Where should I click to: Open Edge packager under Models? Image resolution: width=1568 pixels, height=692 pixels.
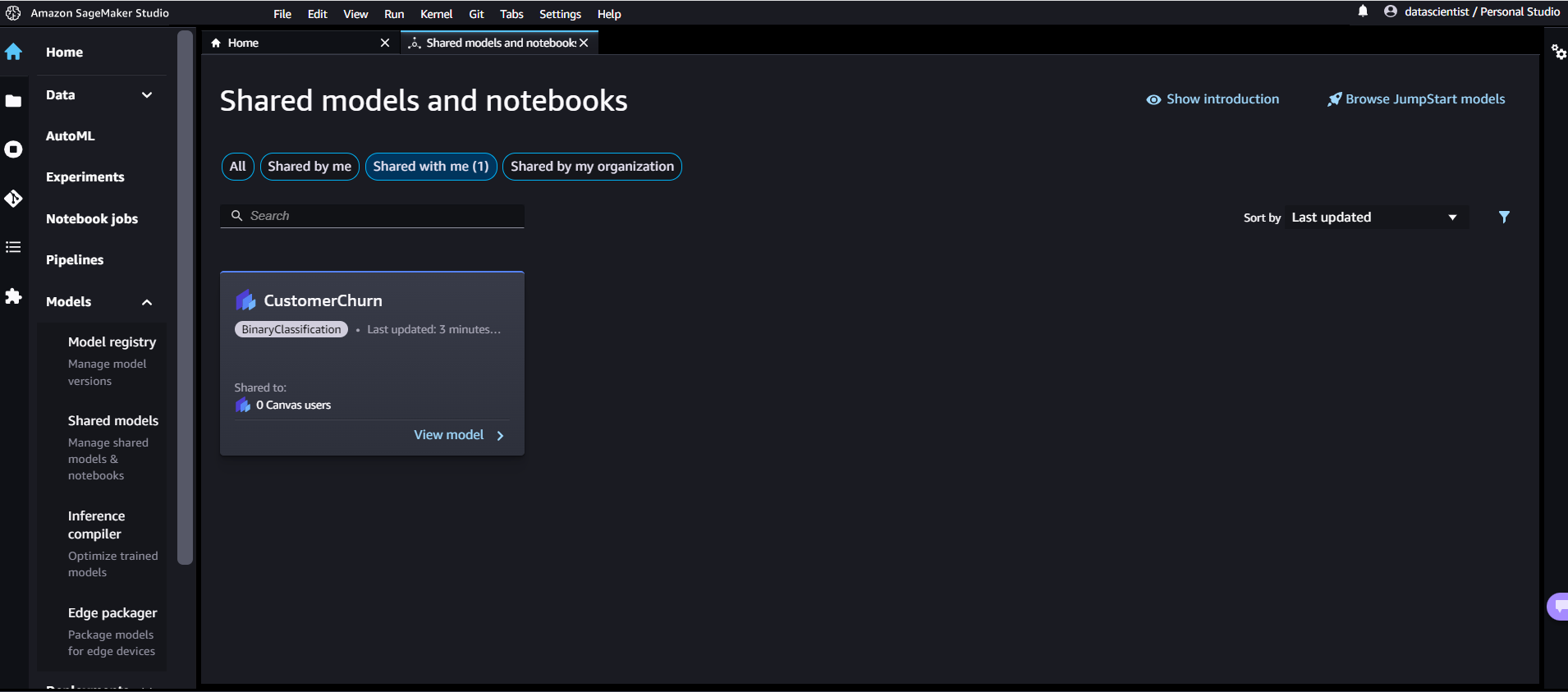pyautogui.click(x=112, y=613)
